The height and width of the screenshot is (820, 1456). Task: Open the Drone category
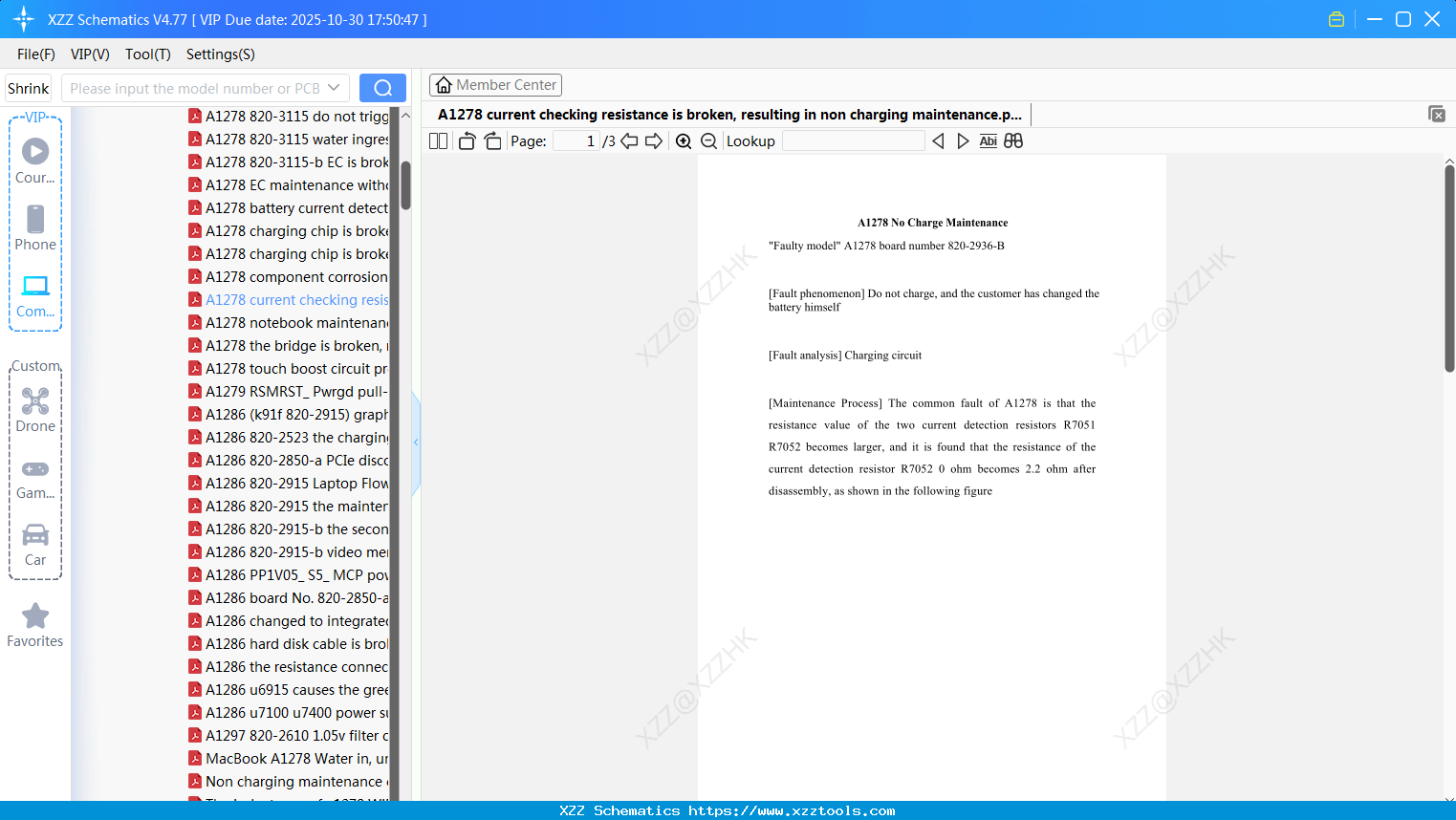35,409
